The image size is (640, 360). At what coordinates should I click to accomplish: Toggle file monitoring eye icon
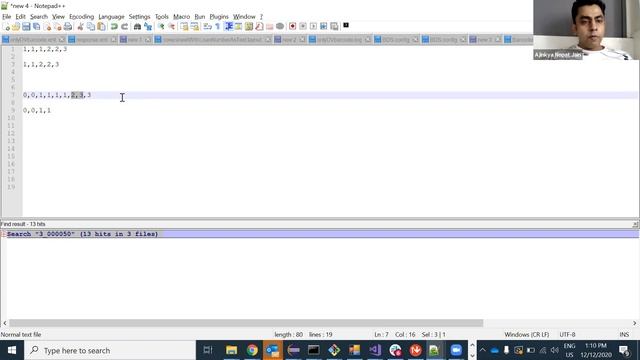[x=280, y=27]
